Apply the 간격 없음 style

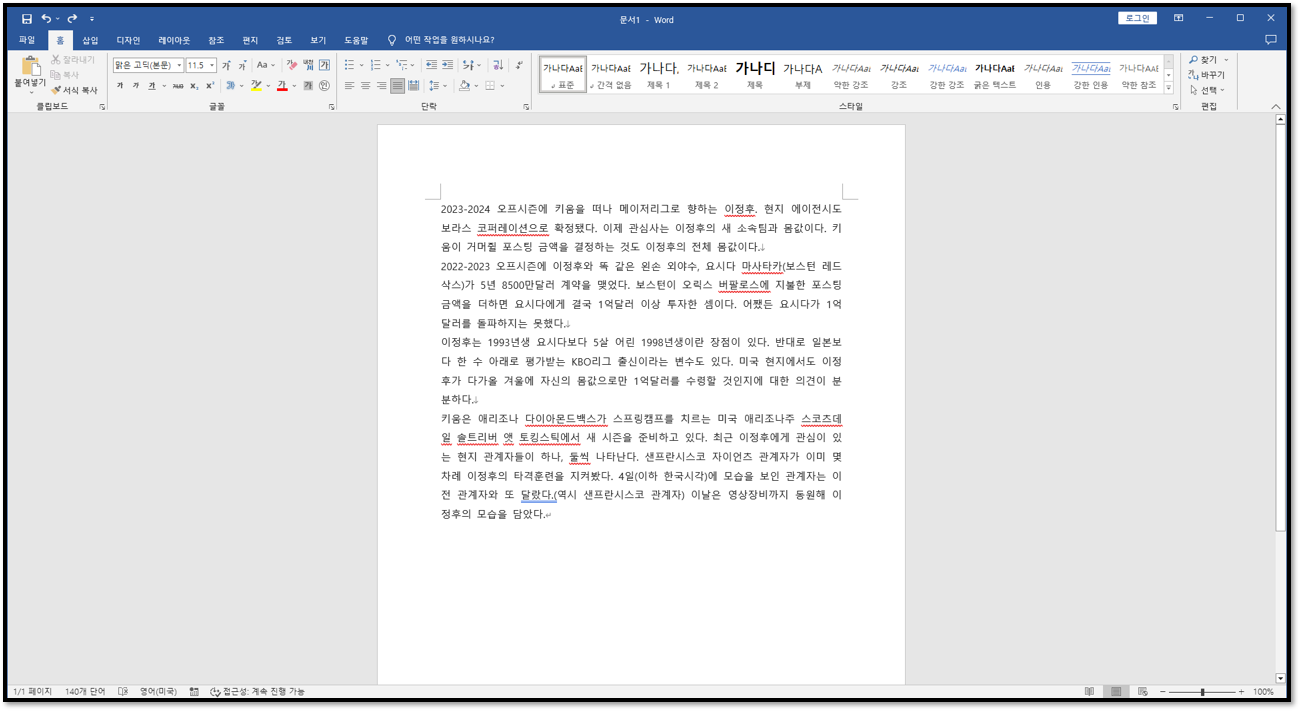(x=611, y=75)
